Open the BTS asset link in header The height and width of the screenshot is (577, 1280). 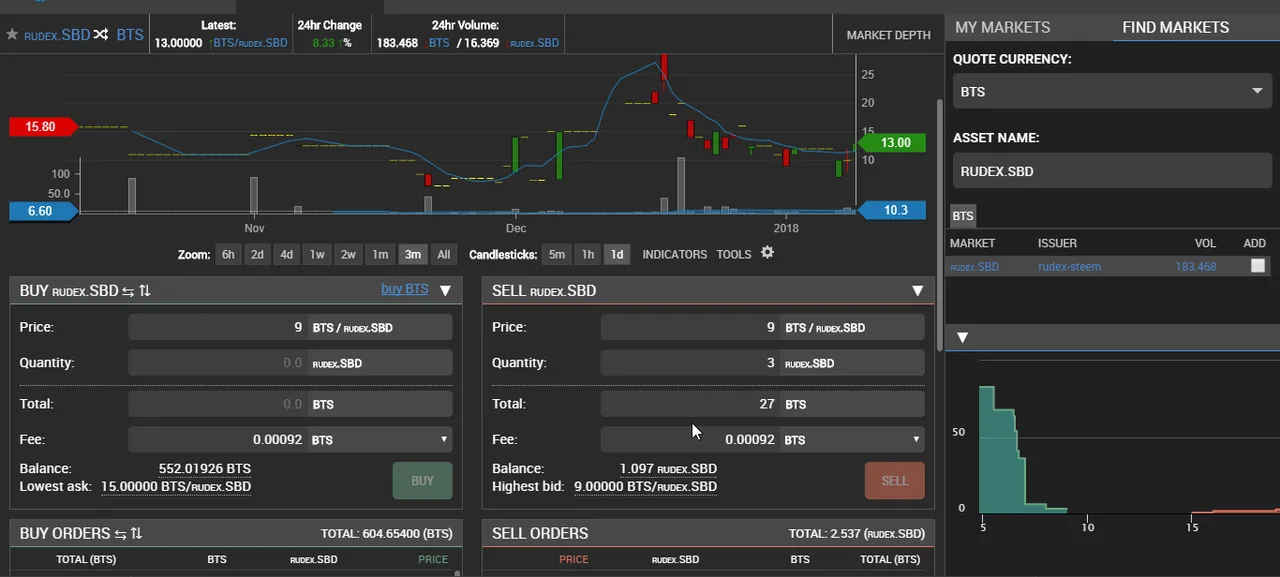130,35
